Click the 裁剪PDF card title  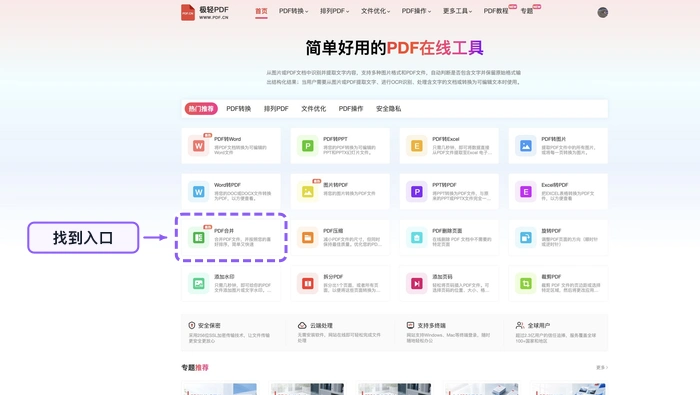coord(551,277)
